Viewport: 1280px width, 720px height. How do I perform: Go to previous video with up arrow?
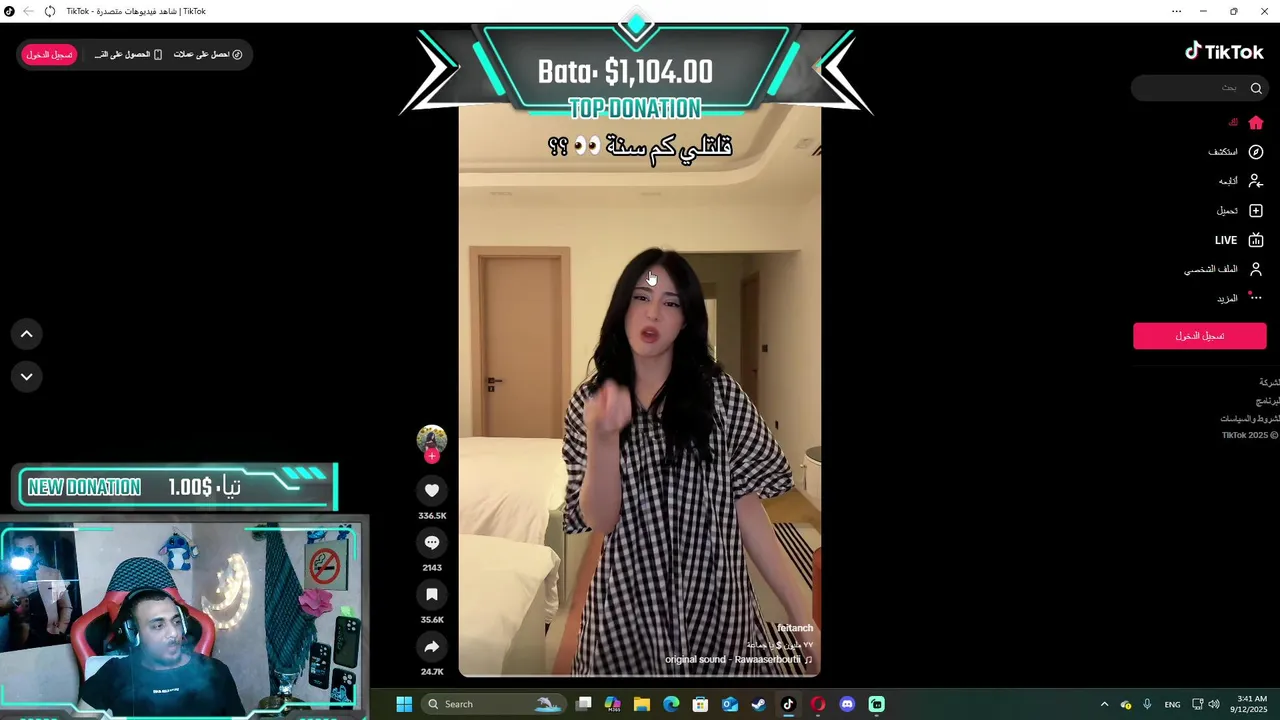[27, 334]
